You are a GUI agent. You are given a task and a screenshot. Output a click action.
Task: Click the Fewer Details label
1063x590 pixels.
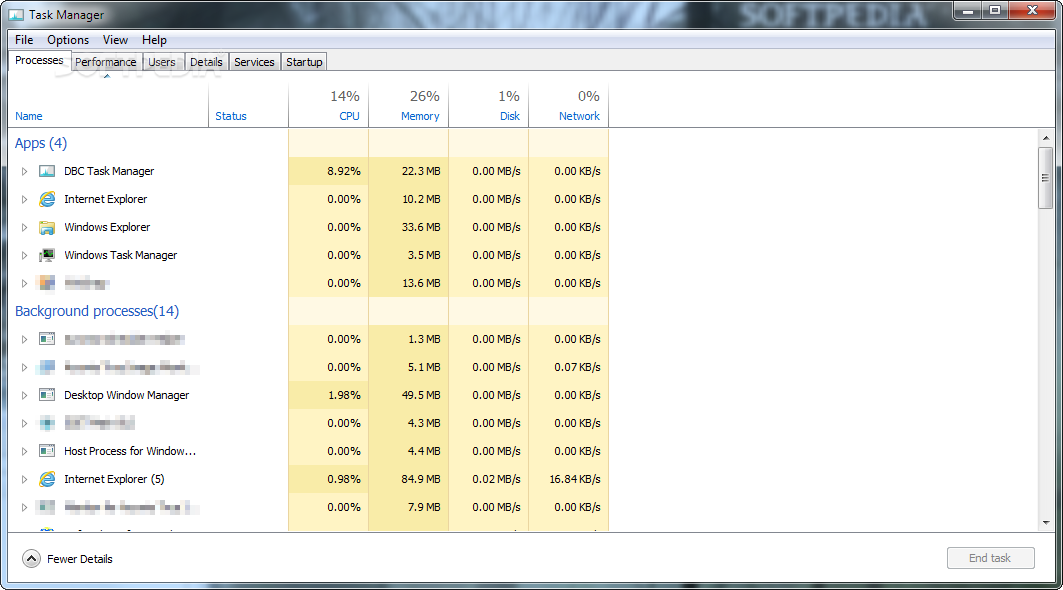79,559
